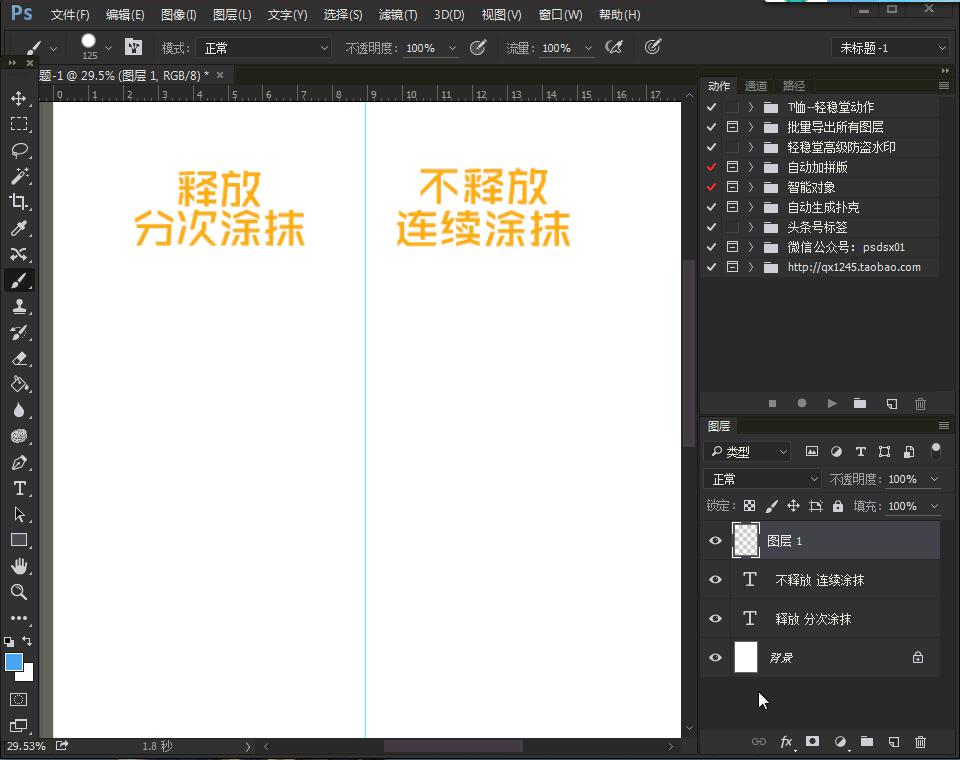The height and width of the screenshot is (760, 960).
Task: Select the Horizontal Type tool
Action: click(x=21, y=488)
